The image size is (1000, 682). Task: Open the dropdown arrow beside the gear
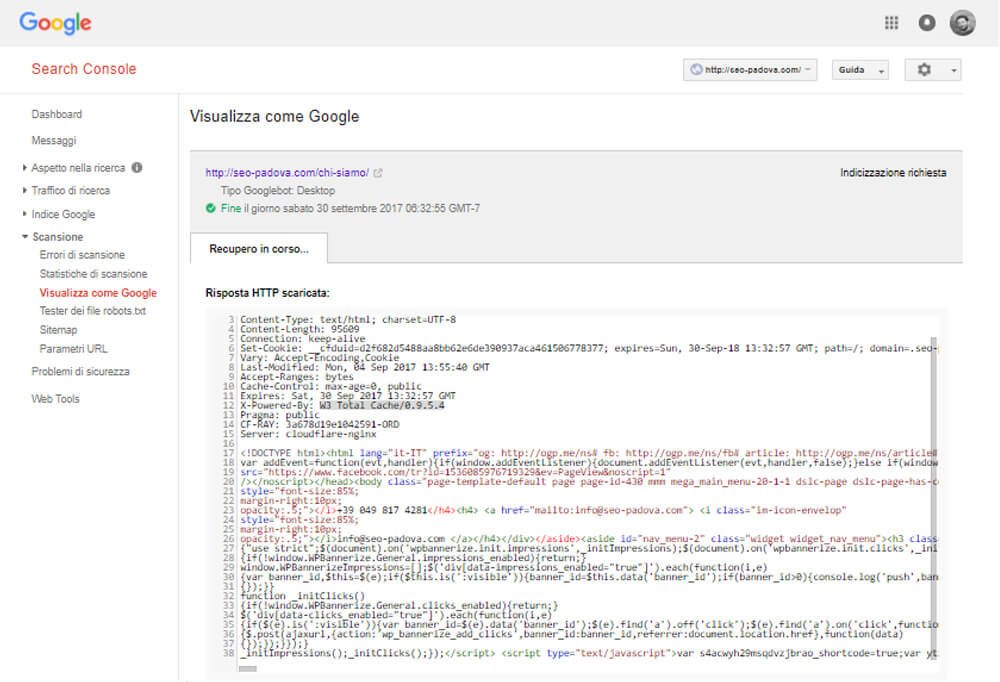click(x=953, y=70)
